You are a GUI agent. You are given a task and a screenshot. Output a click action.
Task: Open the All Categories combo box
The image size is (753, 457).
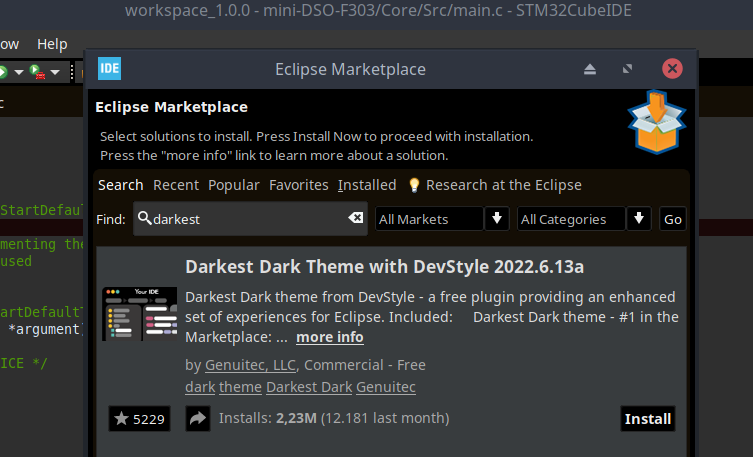pyautogui.click(x=571, y=219)
